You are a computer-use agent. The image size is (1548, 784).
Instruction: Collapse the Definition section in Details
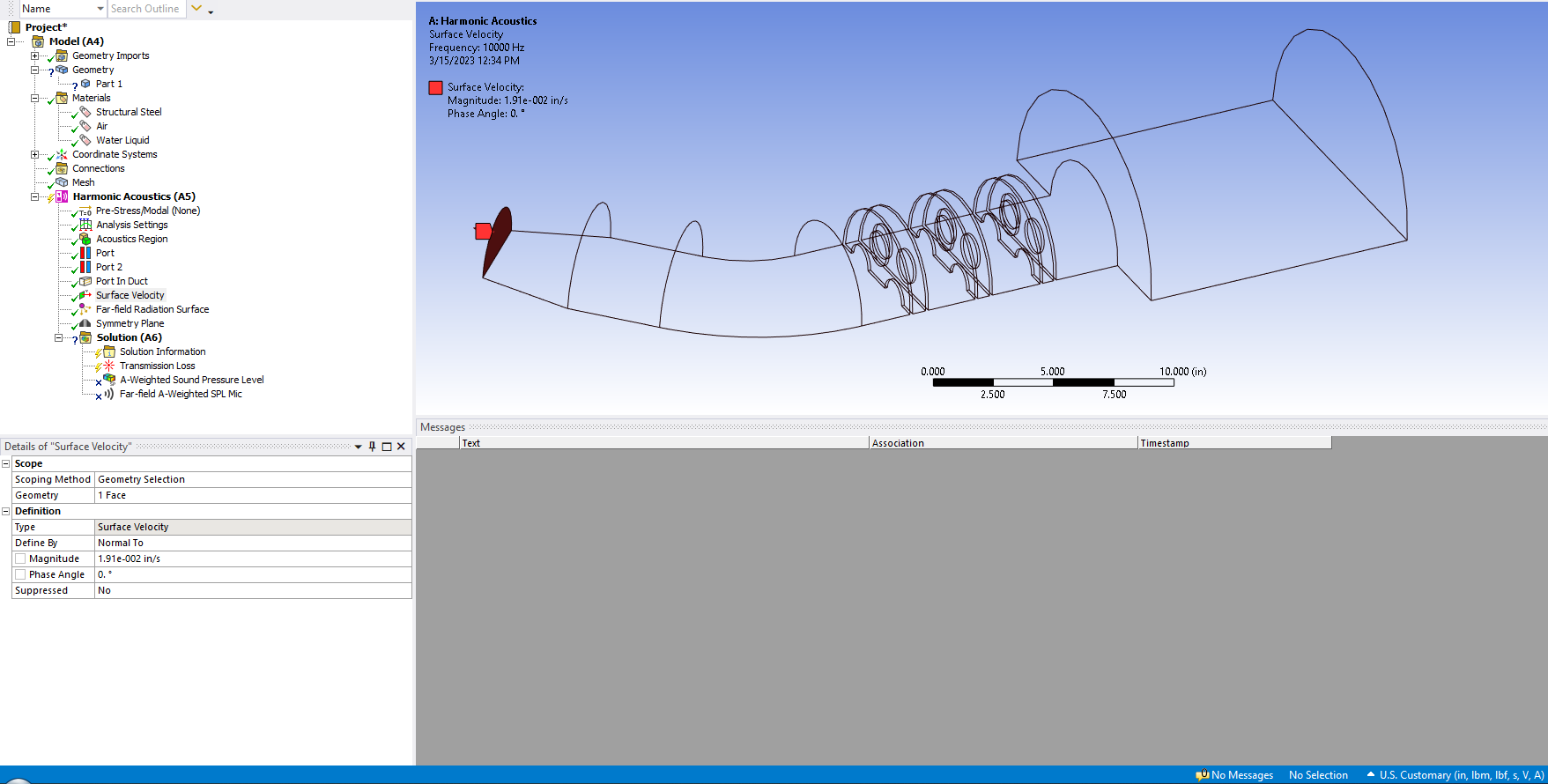(6, 511)
